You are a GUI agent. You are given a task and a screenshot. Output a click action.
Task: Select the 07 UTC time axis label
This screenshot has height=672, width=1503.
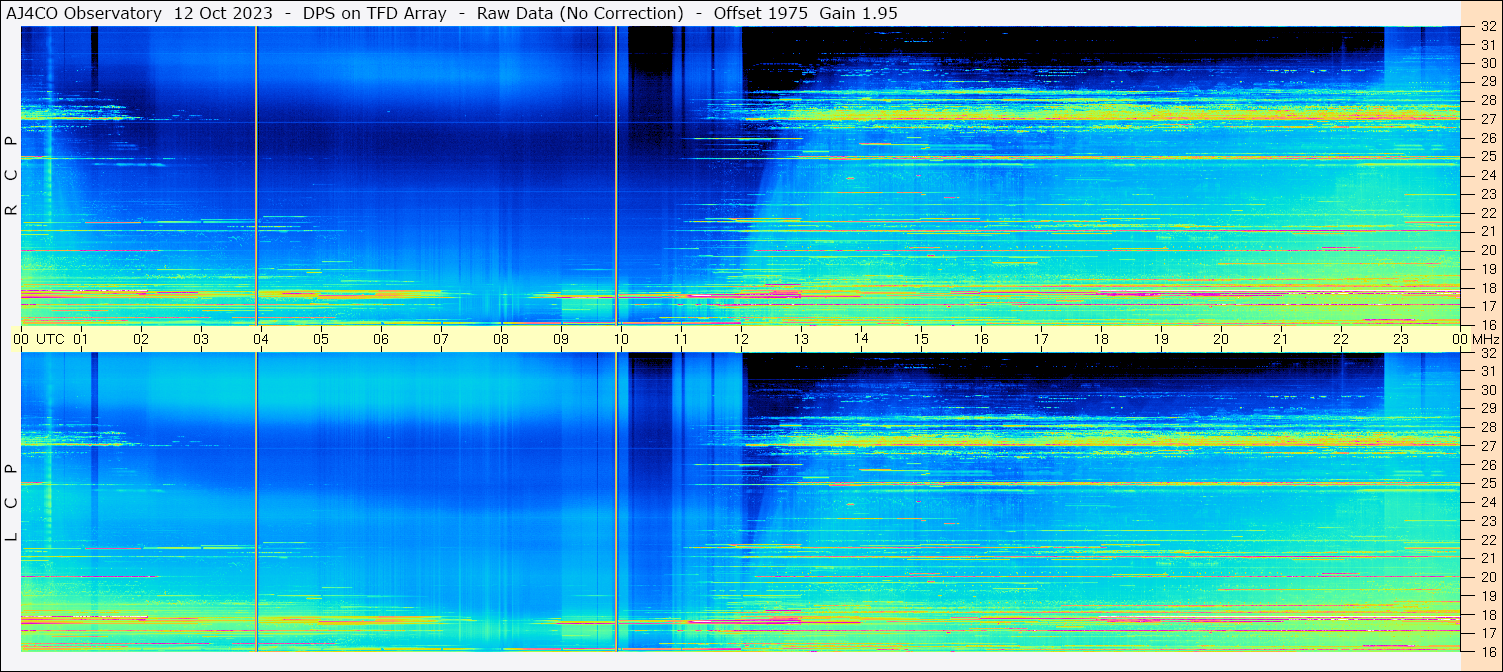pos(440,339)
